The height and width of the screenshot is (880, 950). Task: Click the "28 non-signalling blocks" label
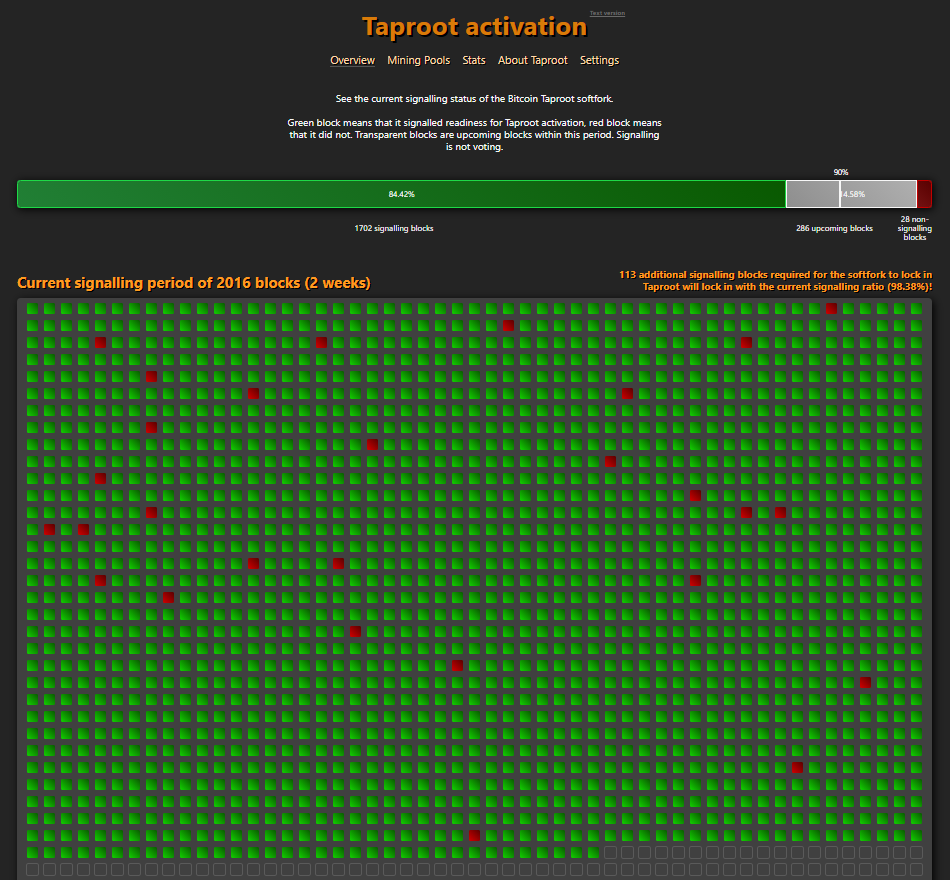[914, 228]
